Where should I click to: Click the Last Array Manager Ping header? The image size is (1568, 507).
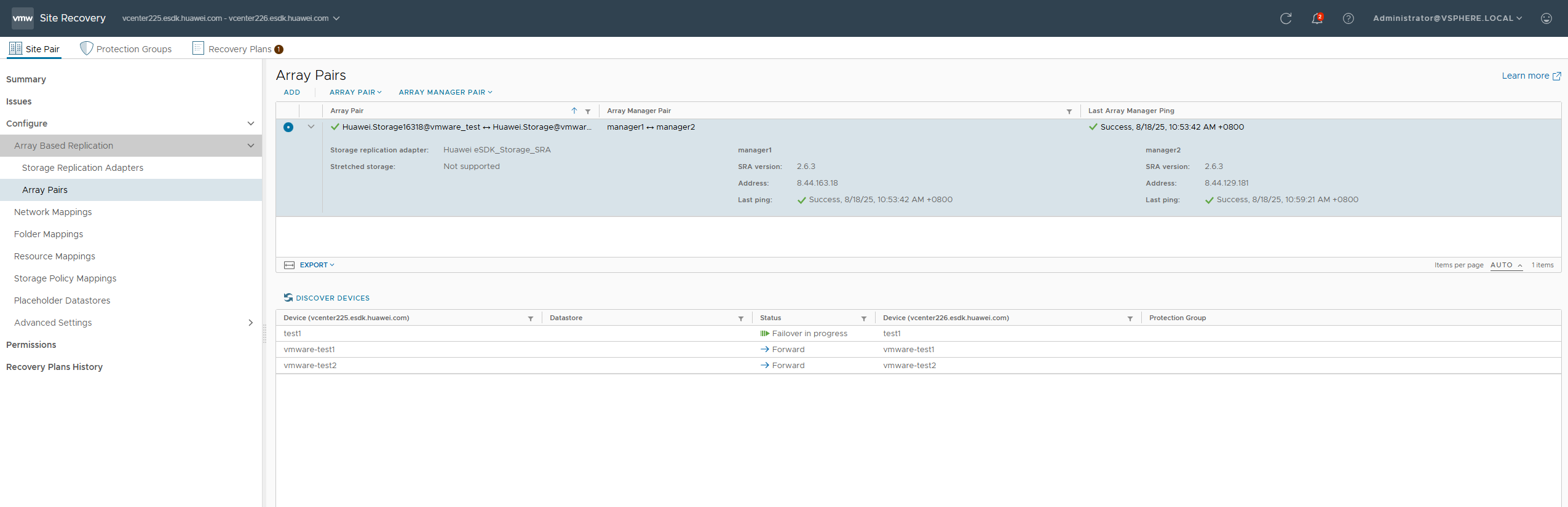(1131, 111)
